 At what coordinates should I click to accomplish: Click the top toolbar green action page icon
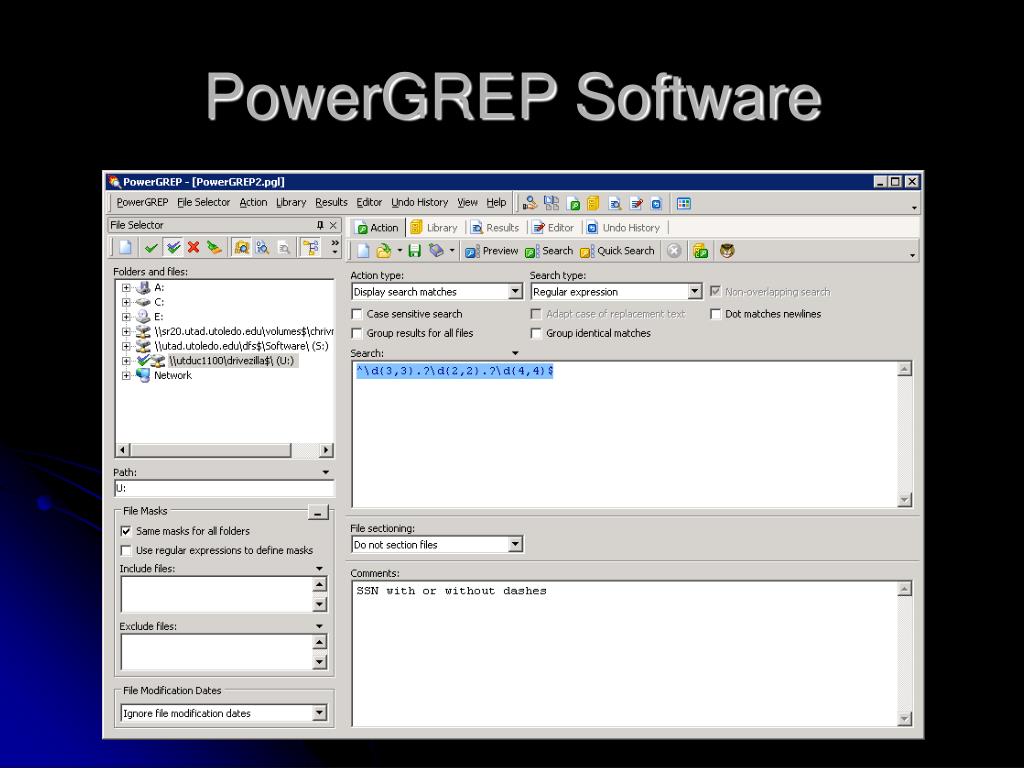tap(573, 203)
